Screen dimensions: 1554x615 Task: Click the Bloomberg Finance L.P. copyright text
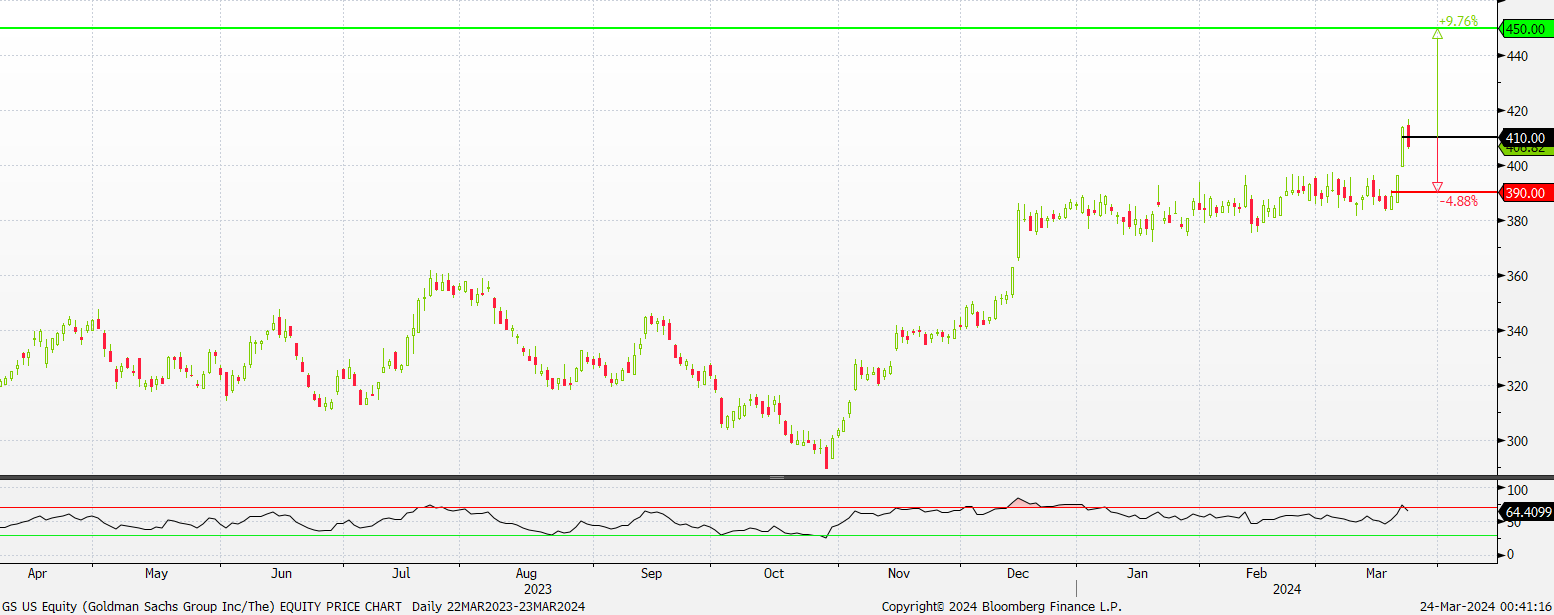click(x=1001, y=606)
